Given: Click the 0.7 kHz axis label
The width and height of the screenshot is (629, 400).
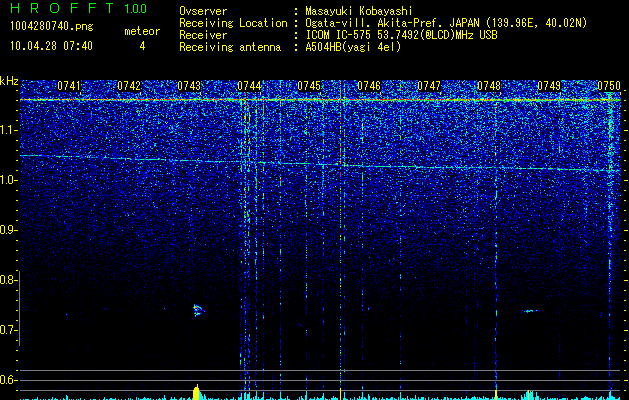Looking at the screenshot, I should [x=7, y=330].
